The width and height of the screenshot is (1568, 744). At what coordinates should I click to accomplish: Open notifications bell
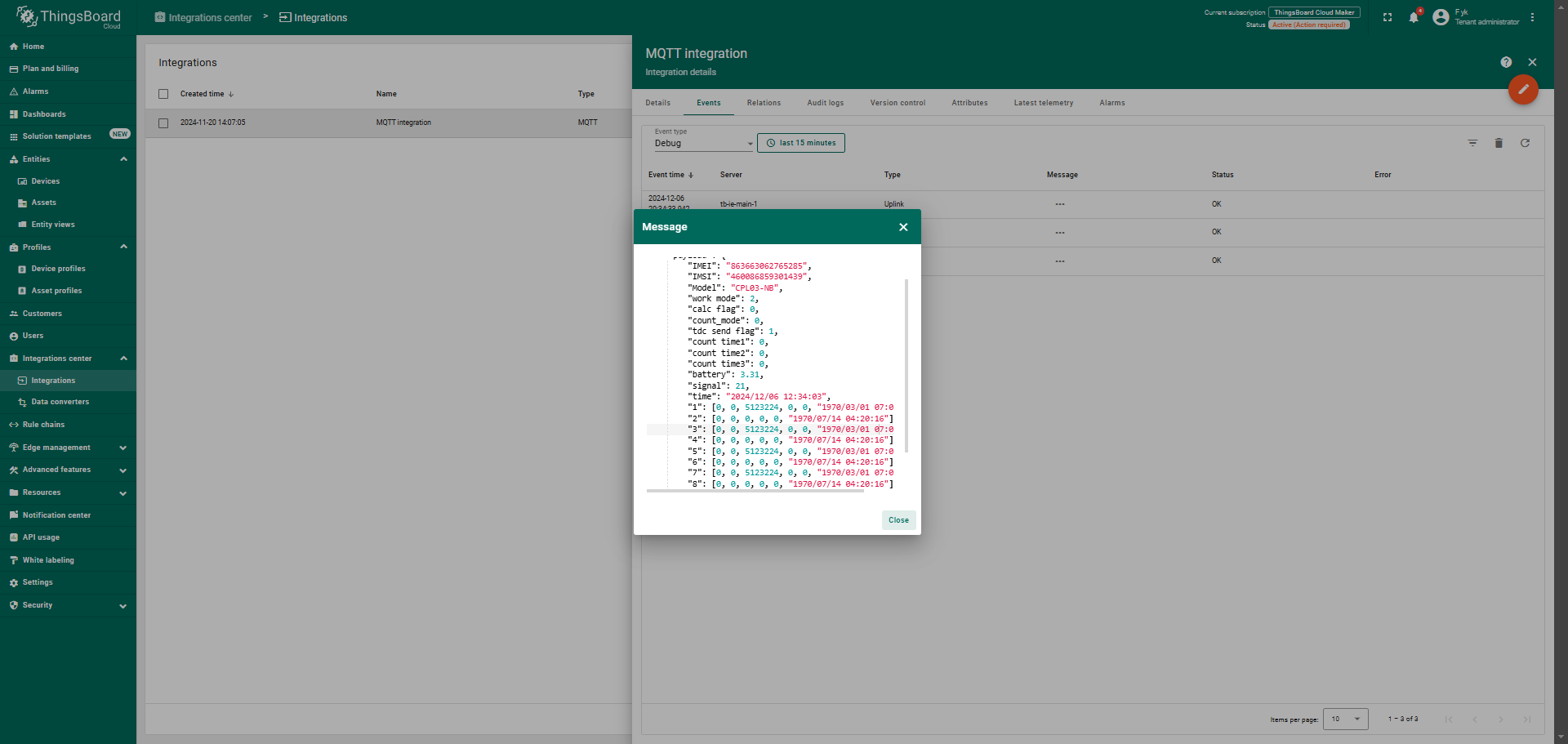[x=1414, y=17]
